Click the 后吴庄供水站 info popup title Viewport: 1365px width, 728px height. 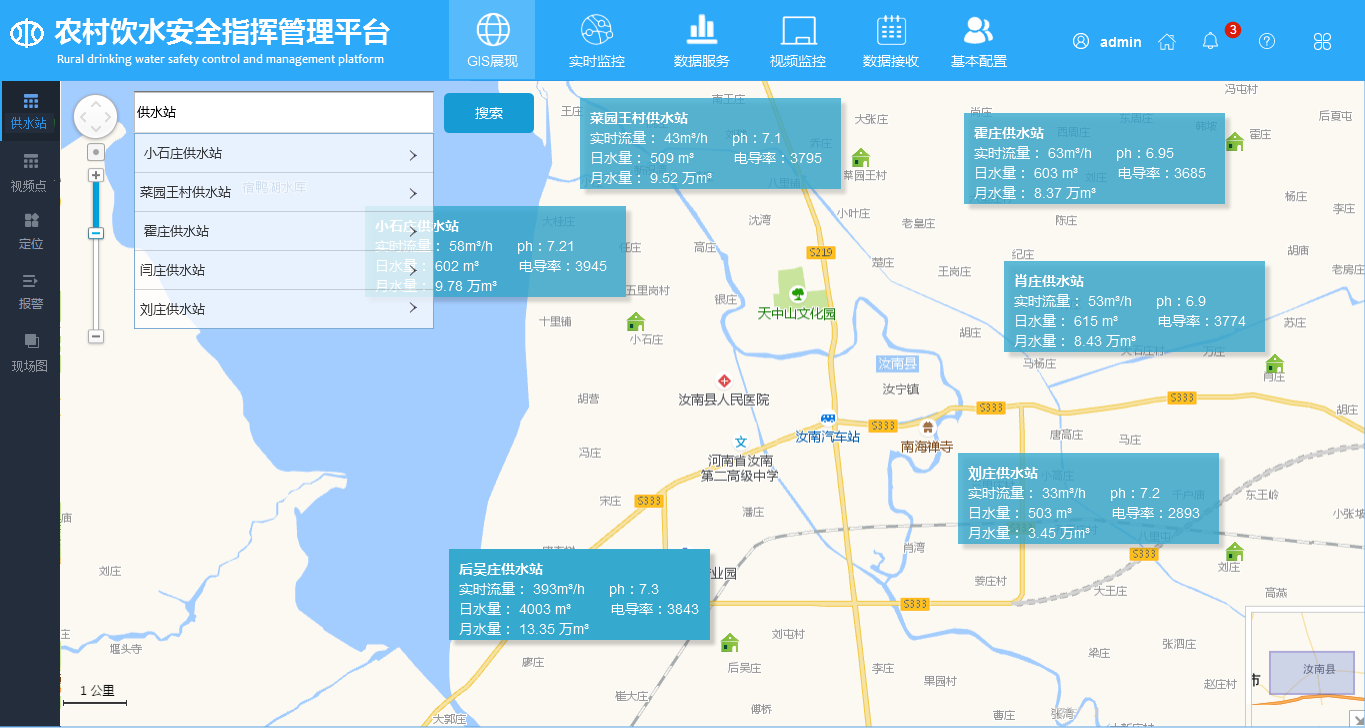(x=501, y=569)
